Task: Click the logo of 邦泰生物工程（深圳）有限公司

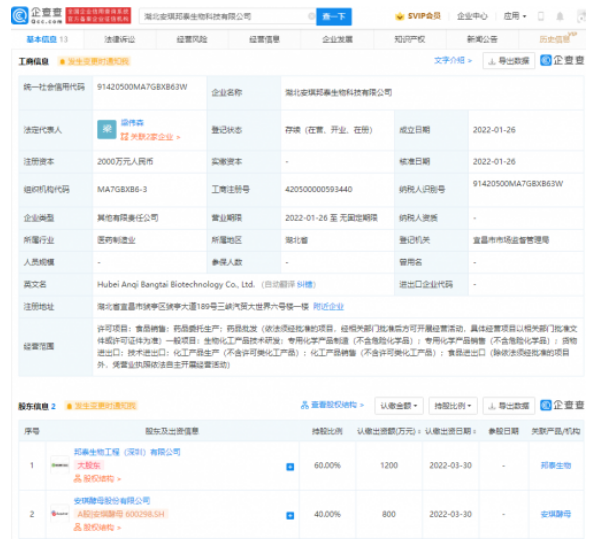Action: point(60,465)
